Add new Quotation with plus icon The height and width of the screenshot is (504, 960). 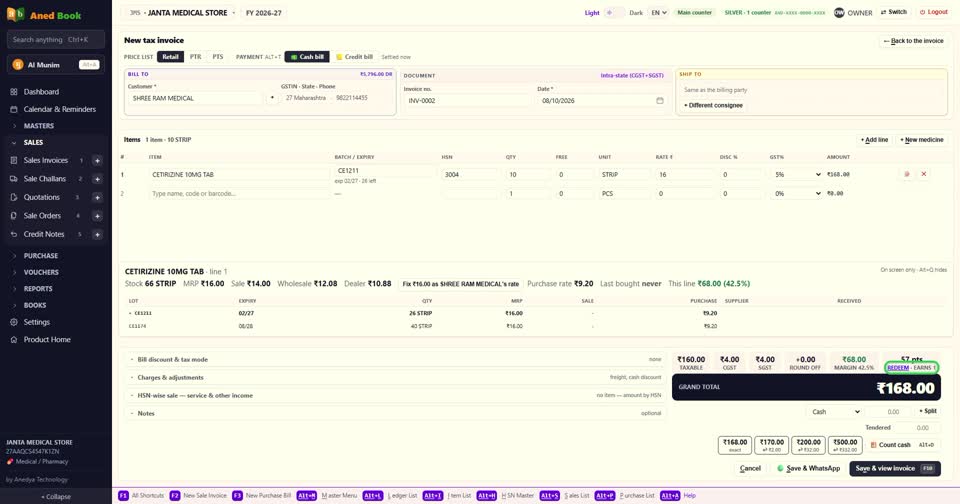pyautogui.click(x=97, y=197)
